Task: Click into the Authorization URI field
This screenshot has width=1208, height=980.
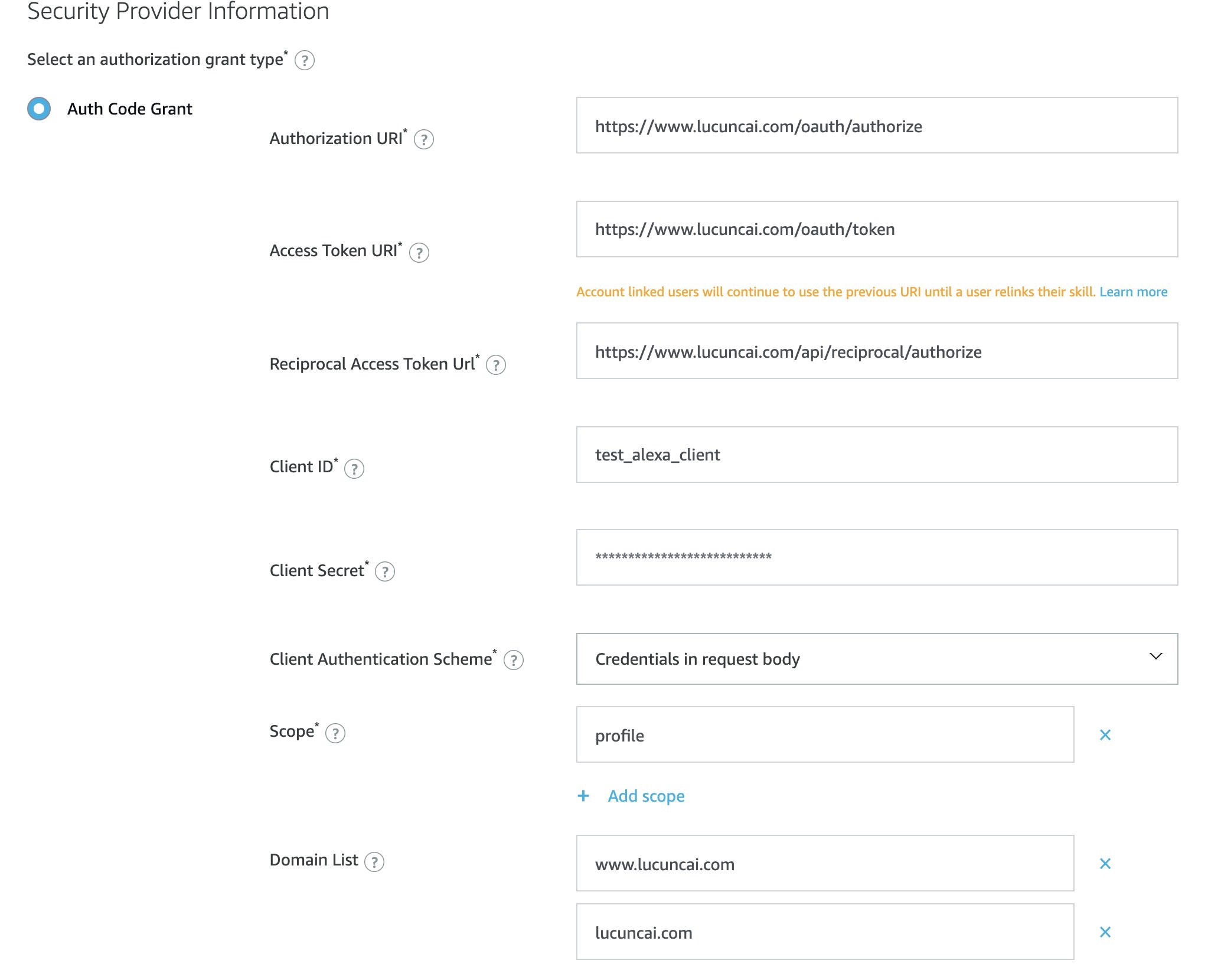Action: point(877,126)
